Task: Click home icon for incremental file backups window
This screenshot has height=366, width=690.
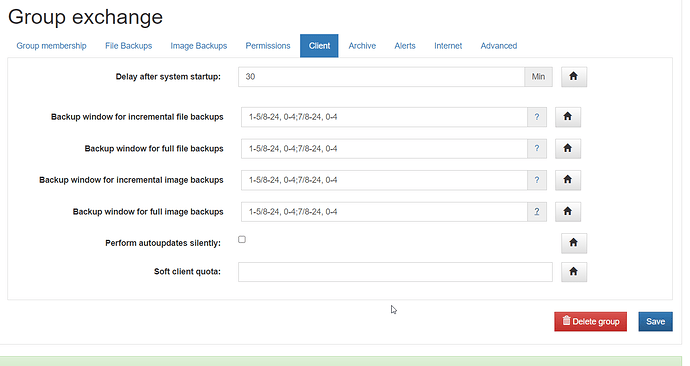Action: [568, 117]
